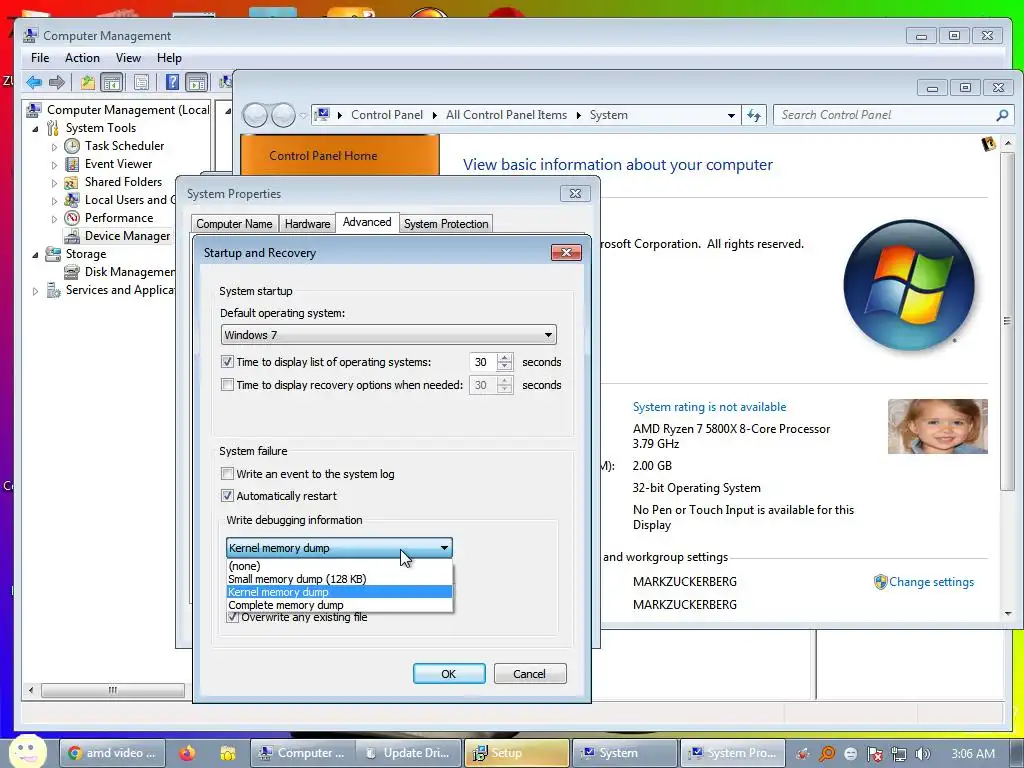Expand Services and Applications node
This screenshot has width=1024, height=768.
[x=36, y=291]
